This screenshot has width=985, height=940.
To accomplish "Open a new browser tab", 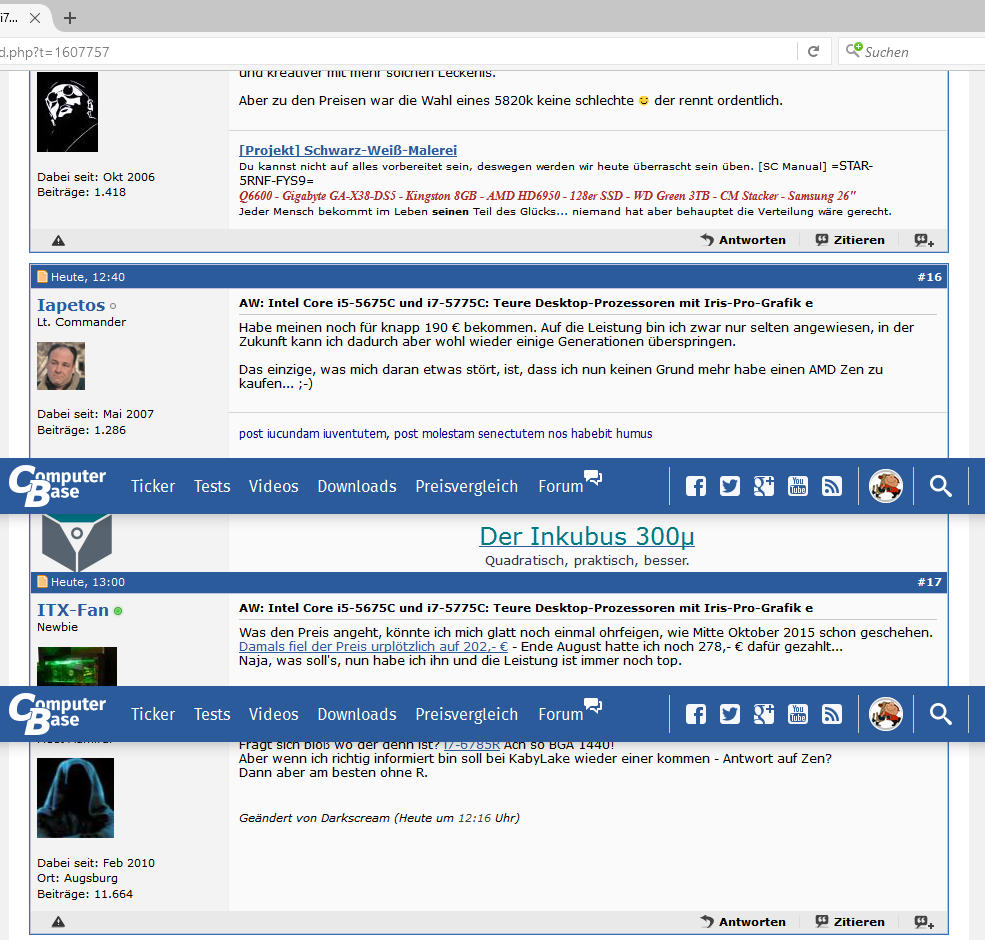I will click(x=70, y=18).
